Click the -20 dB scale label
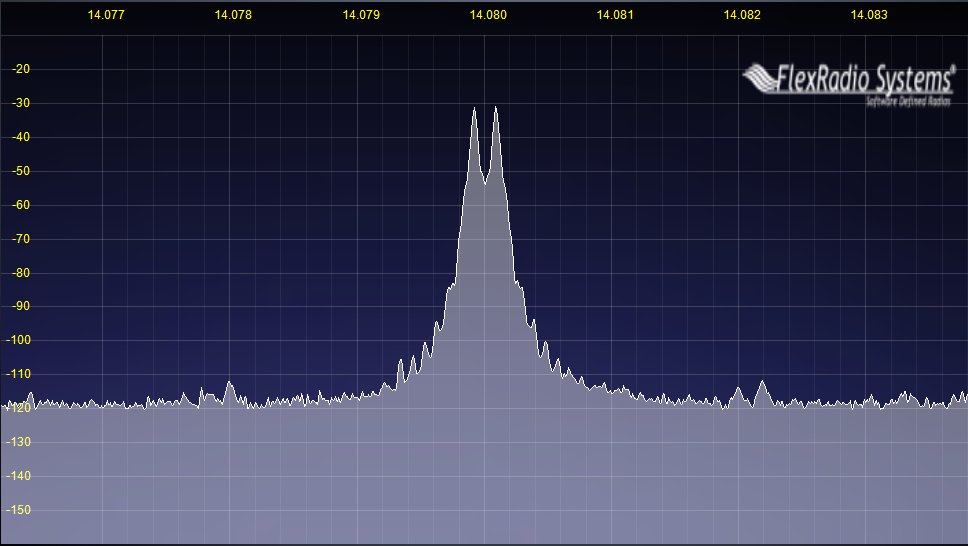Viewport: 968px width, 546px height. 21,70
